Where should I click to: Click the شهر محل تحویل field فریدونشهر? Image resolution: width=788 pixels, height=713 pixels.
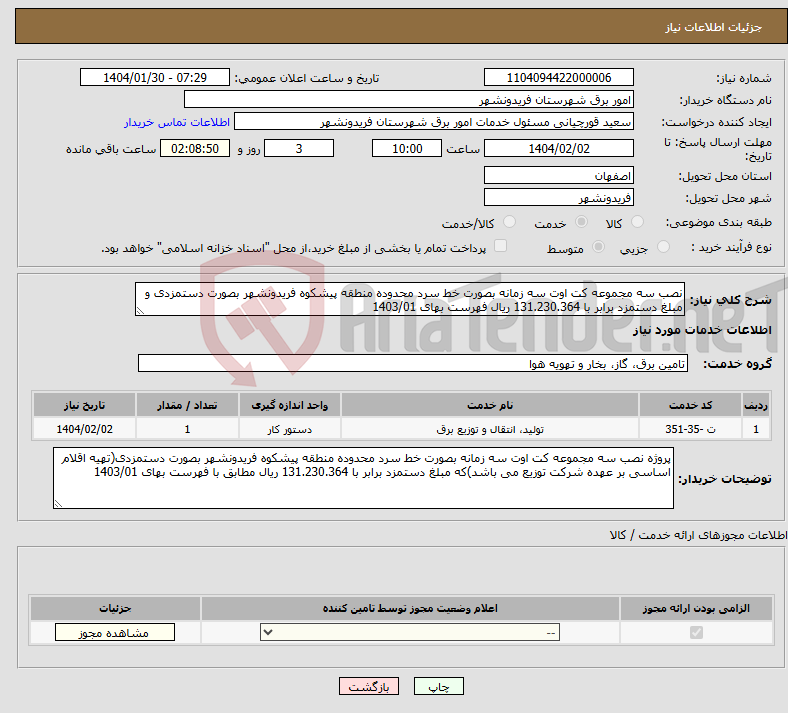pos(558,197)
